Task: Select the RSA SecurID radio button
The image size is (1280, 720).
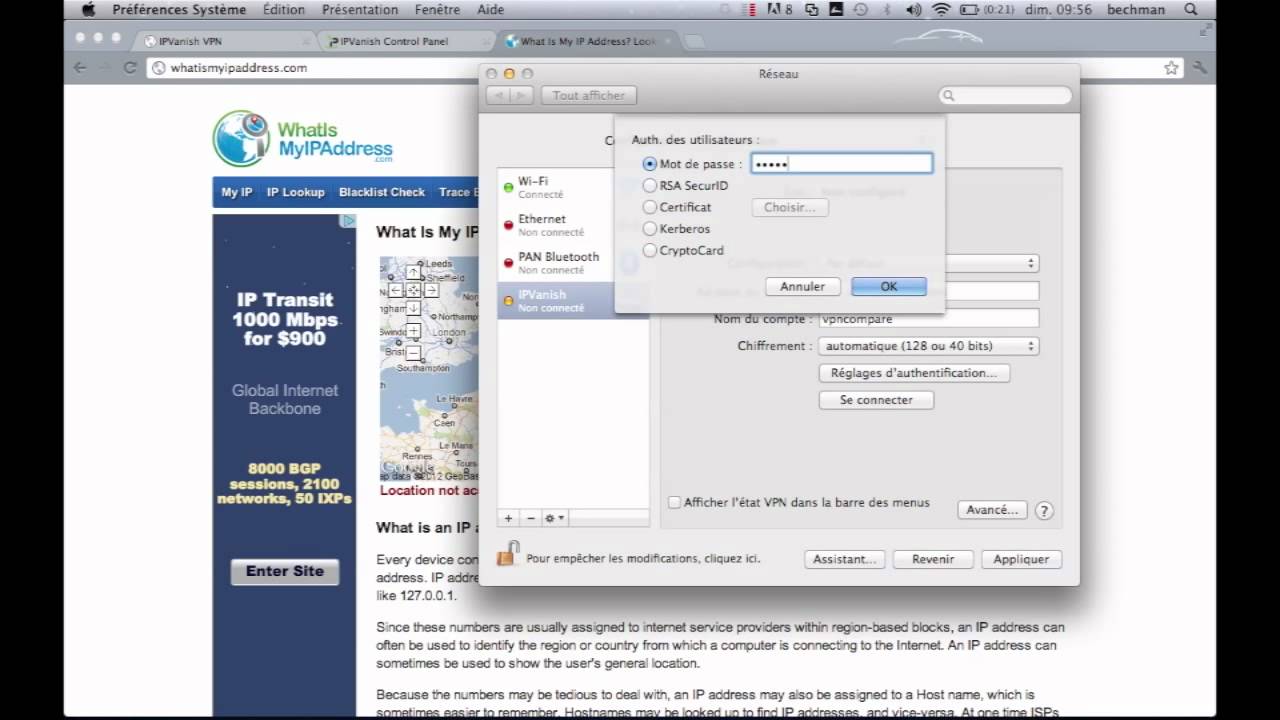Action: click(x=650, y=185)
